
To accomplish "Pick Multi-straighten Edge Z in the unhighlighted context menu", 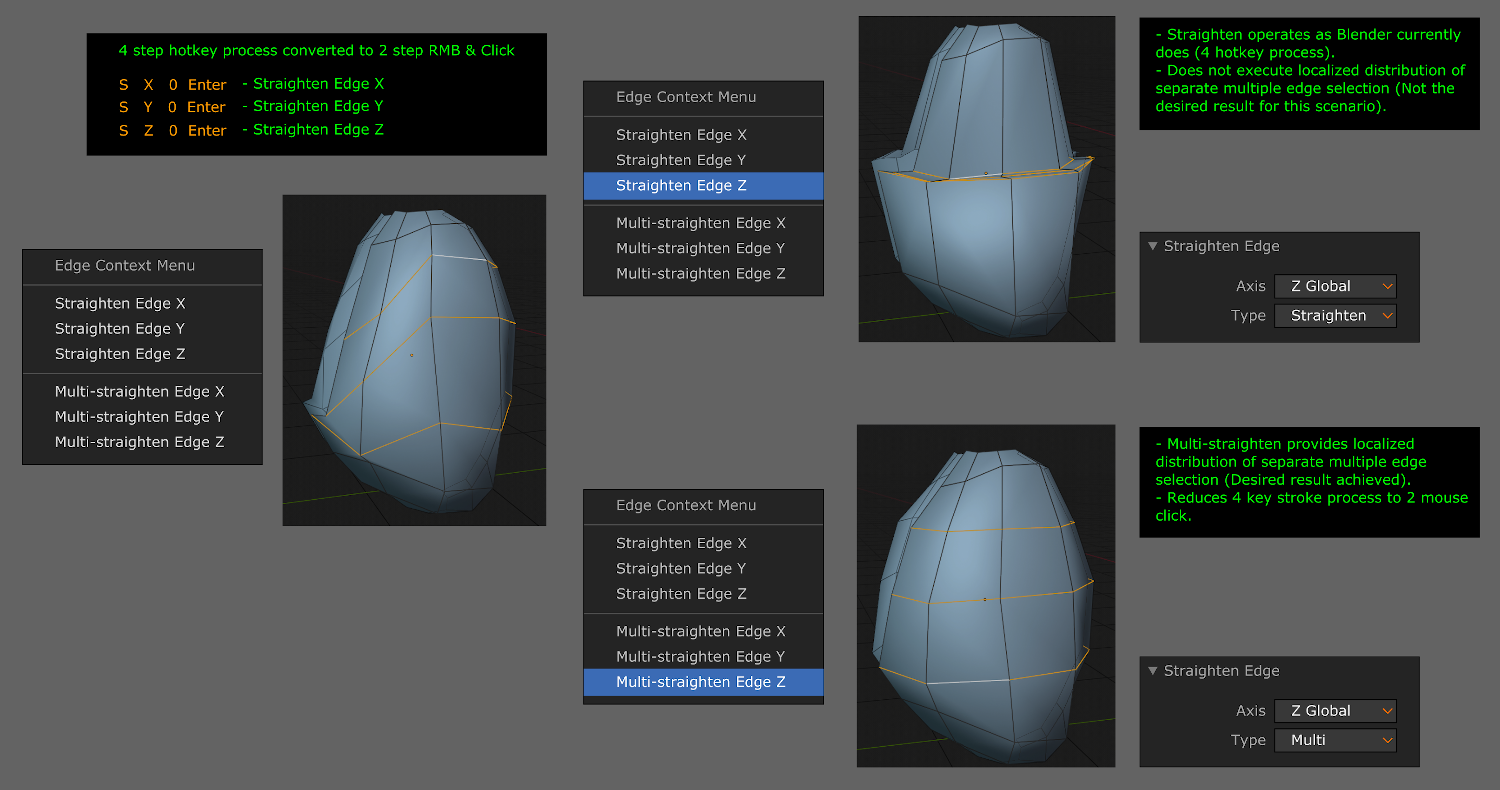I will click(142, 441).
